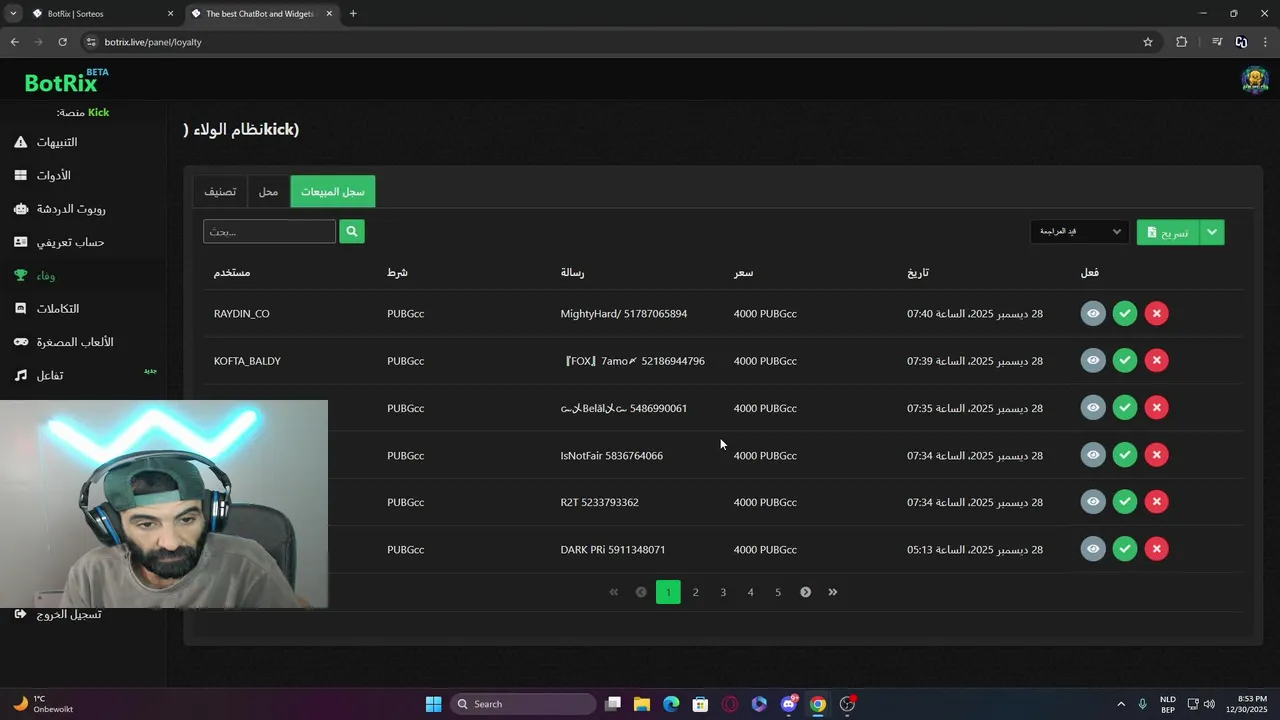The height and width of the screenshot is (720, 1280).
Task: Approve the 5486990061 row green check
Action: click(1125, 407)
